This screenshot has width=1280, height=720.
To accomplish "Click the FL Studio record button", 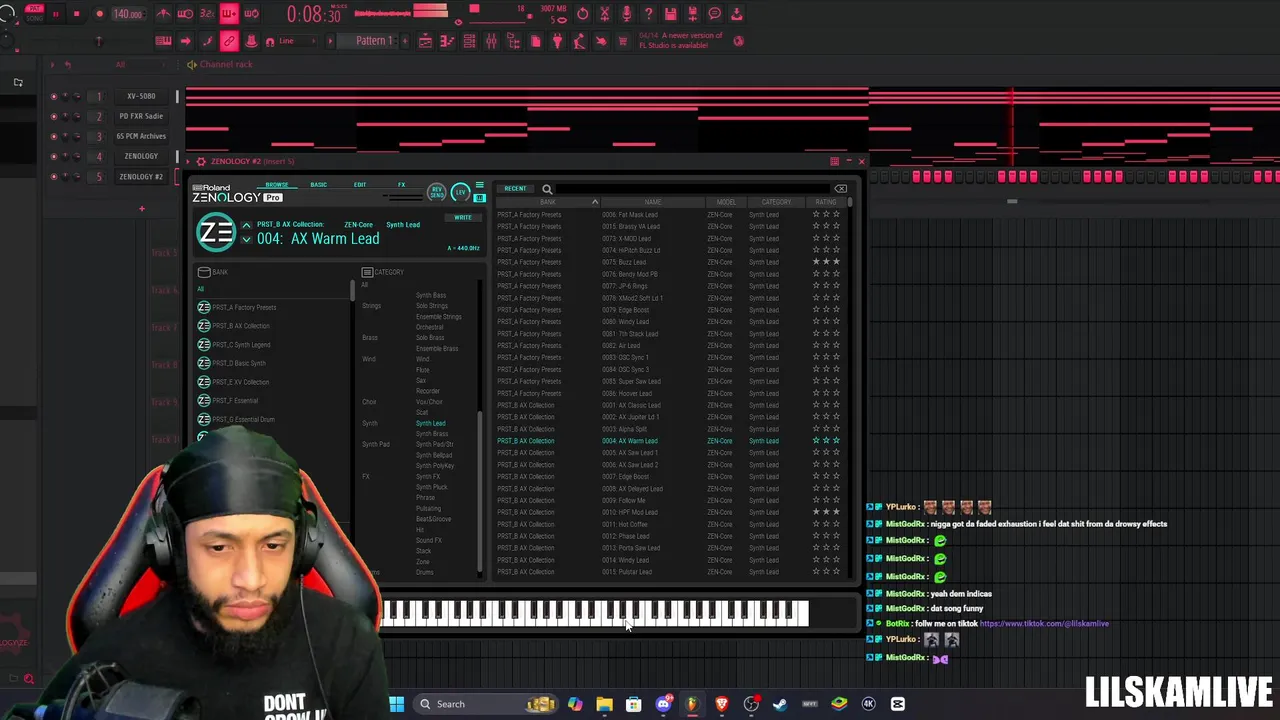I will tap(99, 14).
